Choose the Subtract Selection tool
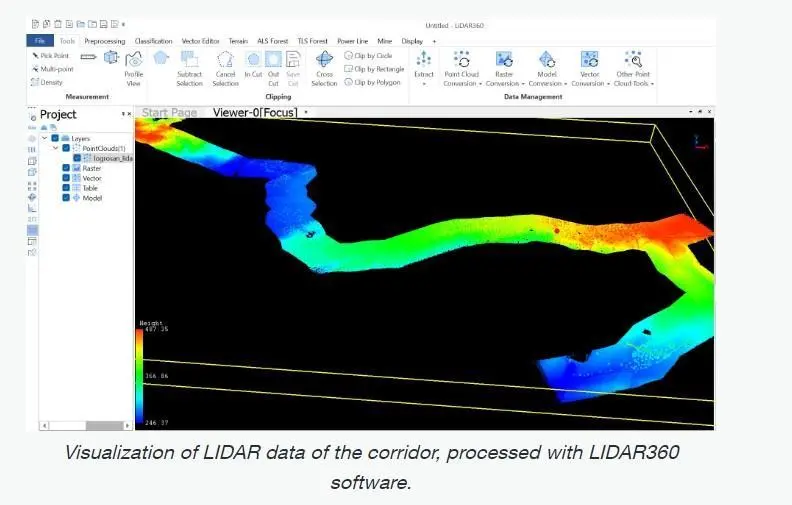Viewport: 792px width, 505px height. click(x=189, y=69)
